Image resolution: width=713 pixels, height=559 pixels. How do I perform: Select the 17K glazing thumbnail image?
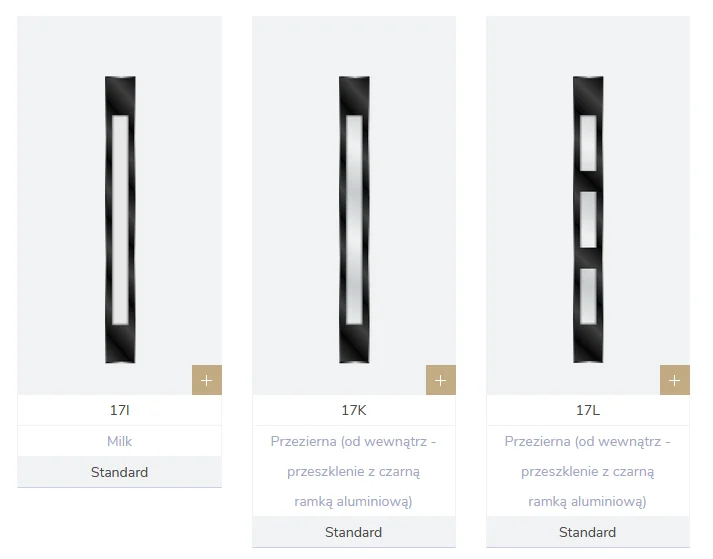354,219
